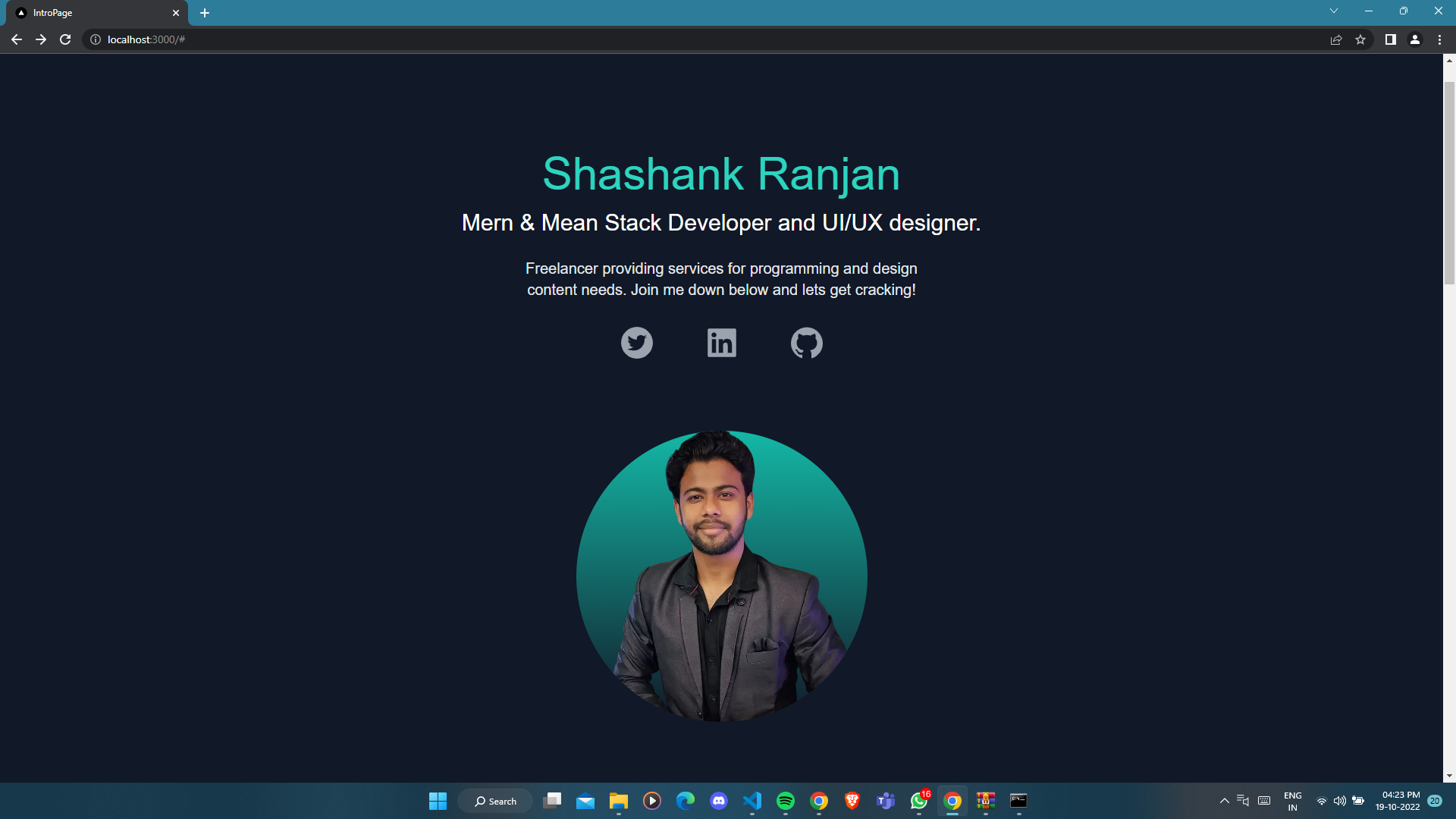1456x819 pixels.
Task: Open WinRAR from the taskbar
Action: pos(985,801)
